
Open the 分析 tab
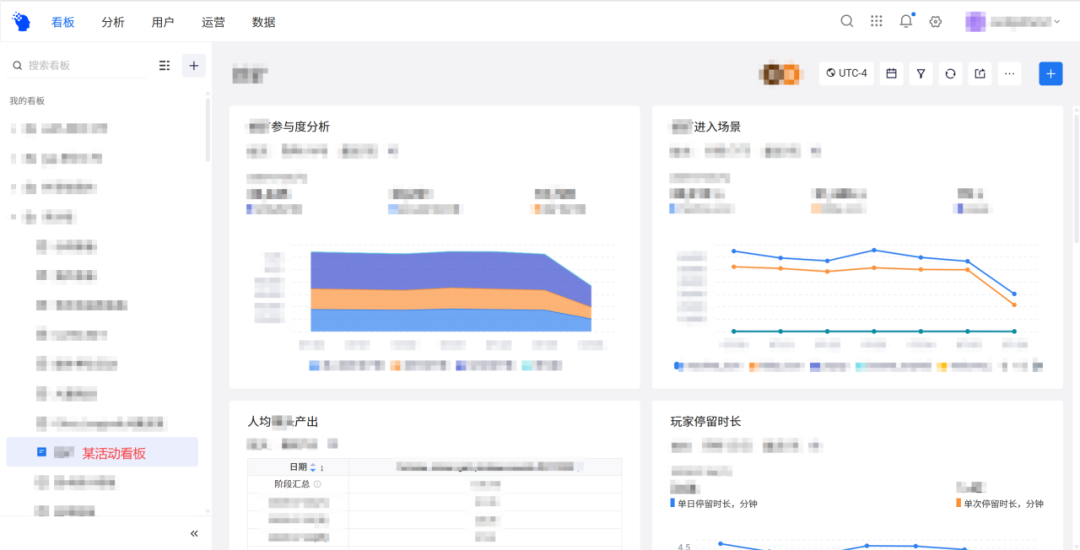pyautogui.click(x=113, y=22)
